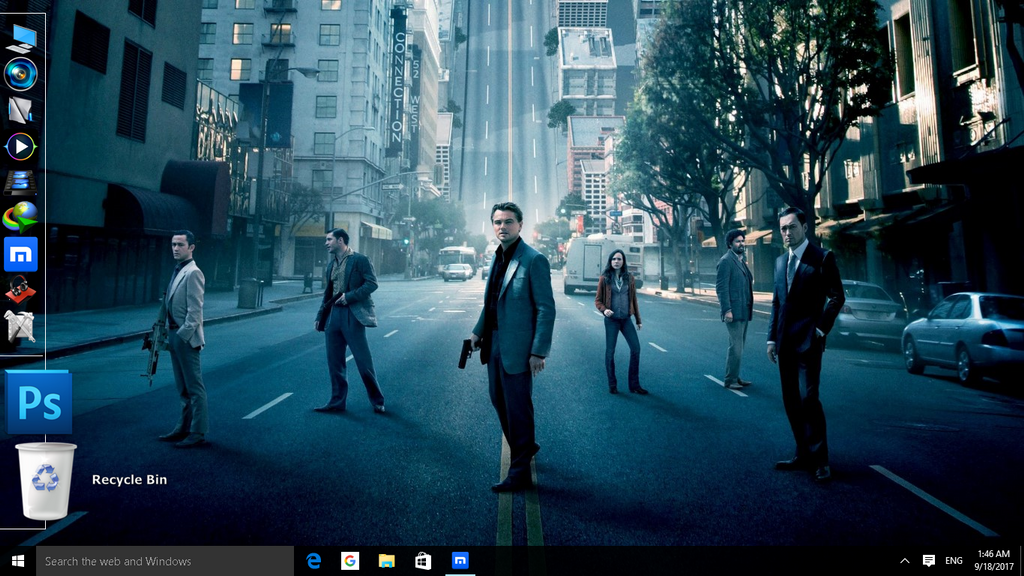The height and width of the screenshot is (576, 1024).
Task: Show hidden system tray icons
Action: pos(904,561)
